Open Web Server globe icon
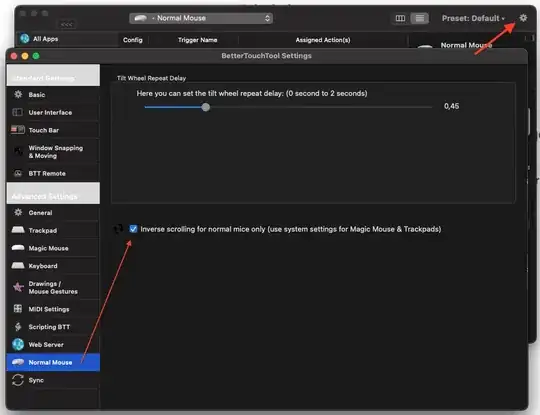The width and height of the screenshot is (540, 415). click(18, 344)
